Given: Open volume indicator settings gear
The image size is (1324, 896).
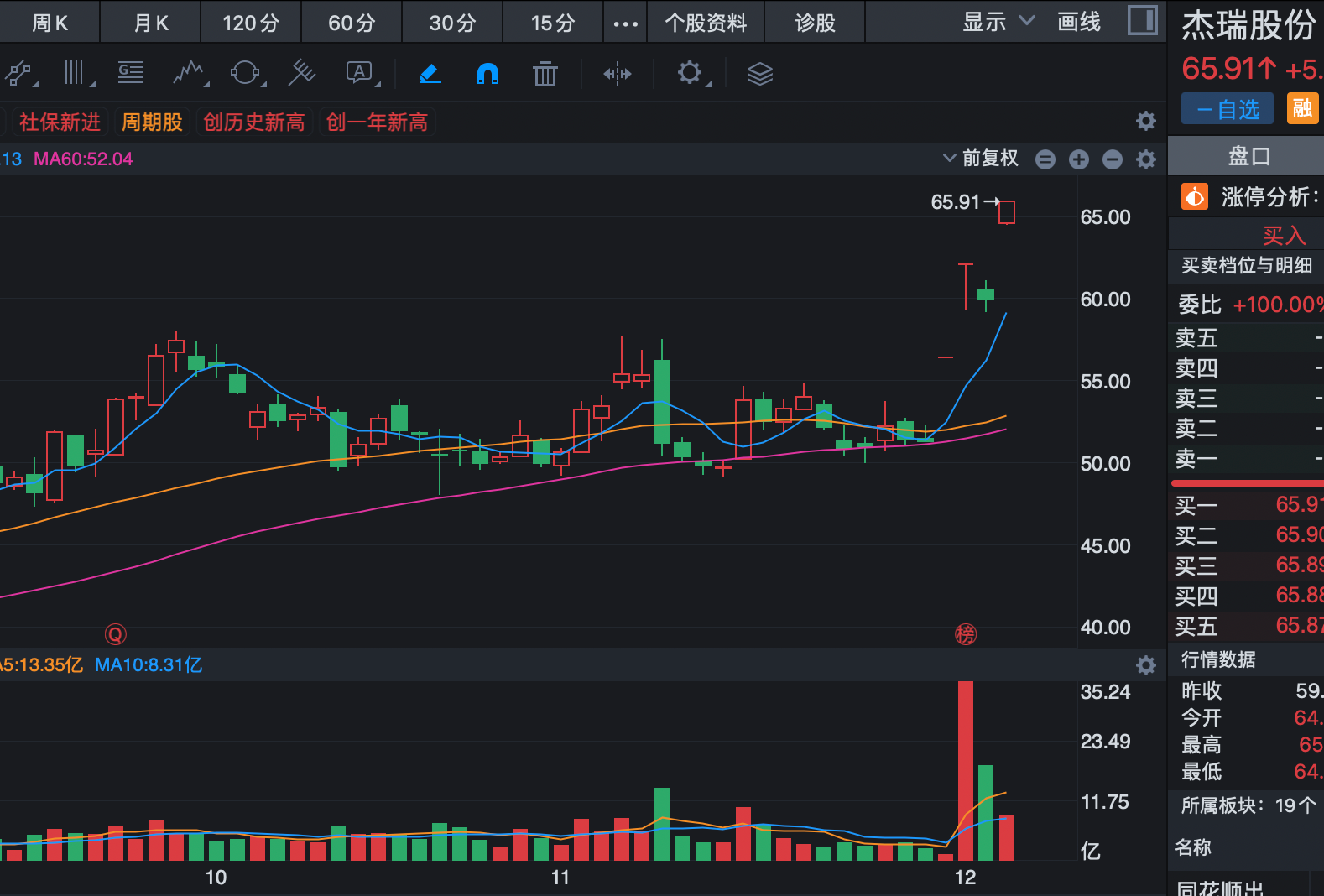Looking at the screenshot, I should (x=1145, y=665).
